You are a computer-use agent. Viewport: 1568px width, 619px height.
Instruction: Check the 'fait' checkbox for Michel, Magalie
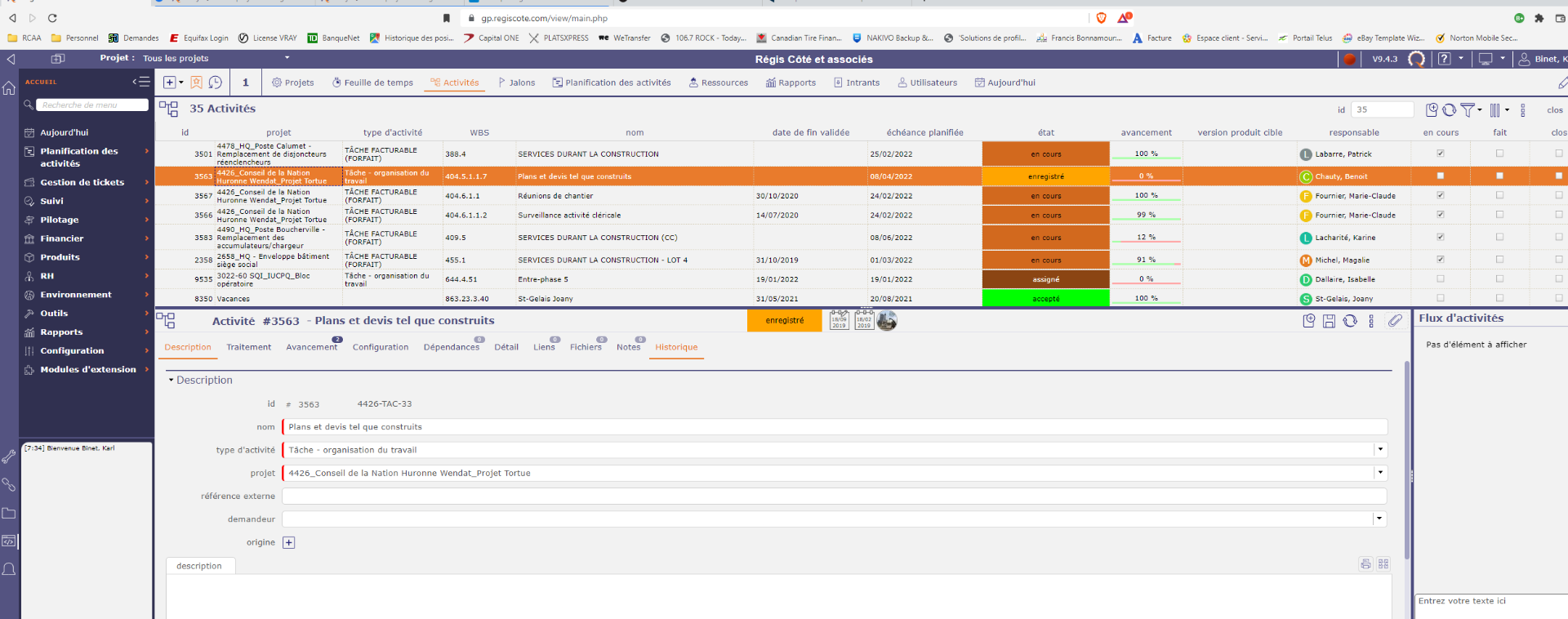coord(1499,260)
